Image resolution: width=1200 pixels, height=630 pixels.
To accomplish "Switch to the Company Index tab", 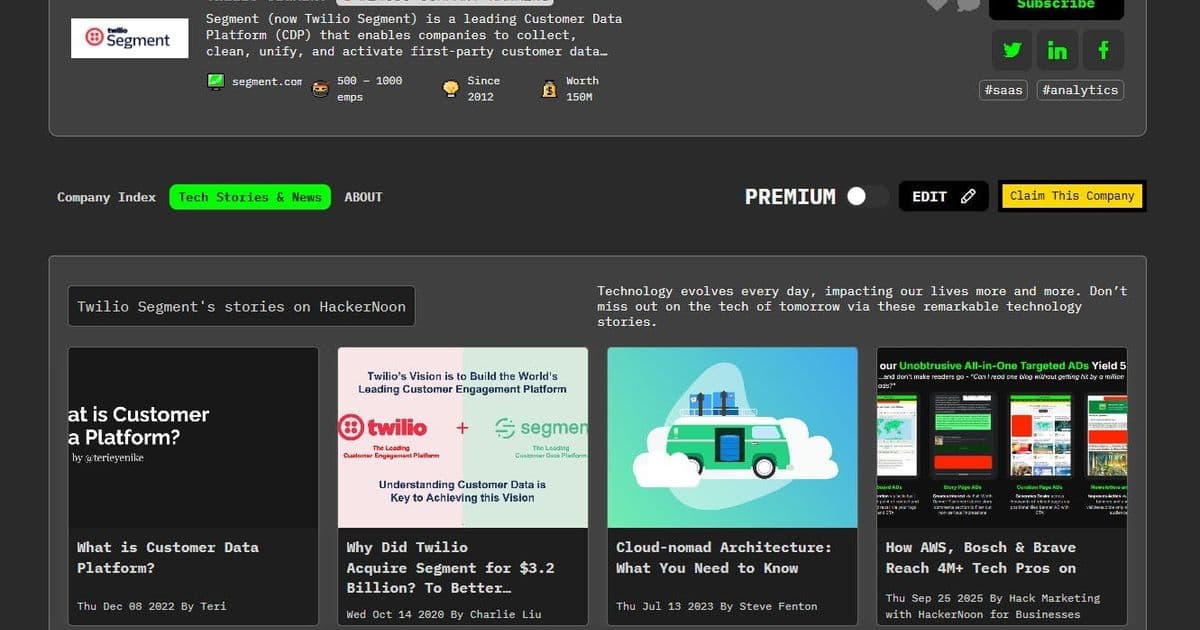I will [106, 197].
